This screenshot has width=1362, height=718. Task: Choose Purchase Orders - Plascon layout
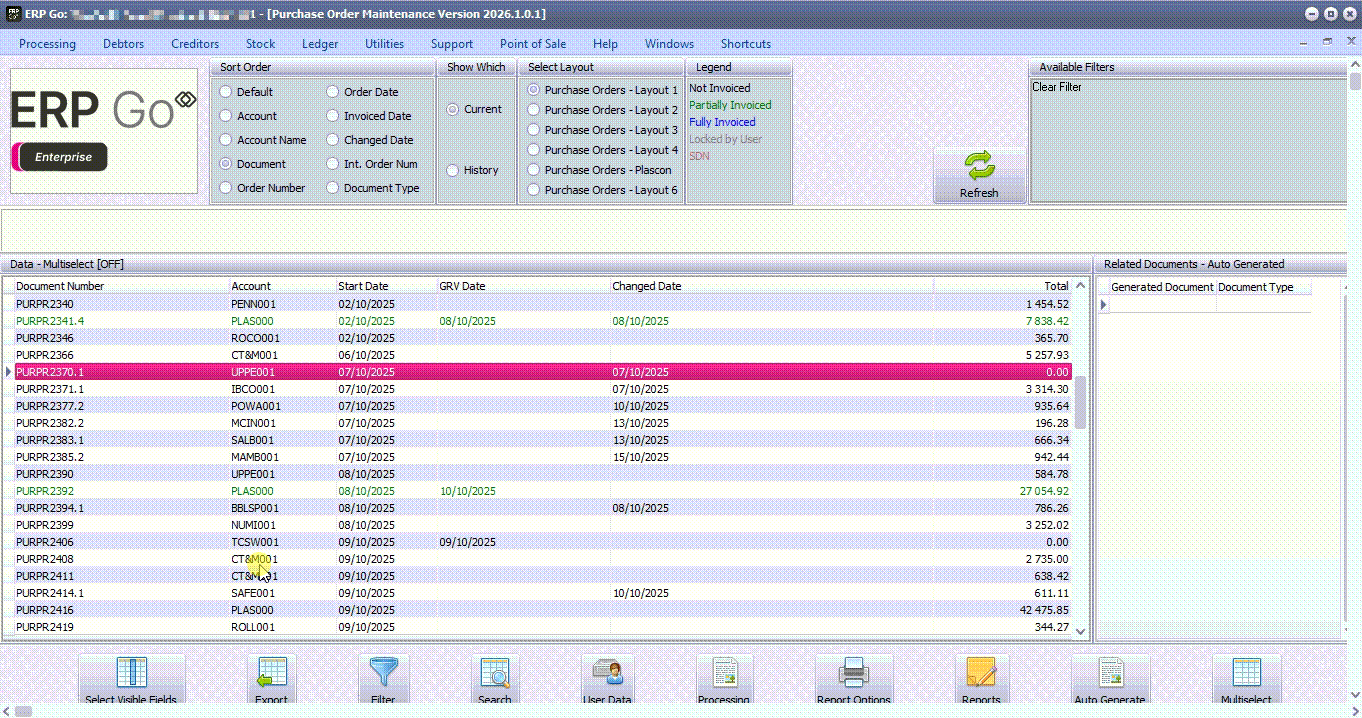point(535,170)
